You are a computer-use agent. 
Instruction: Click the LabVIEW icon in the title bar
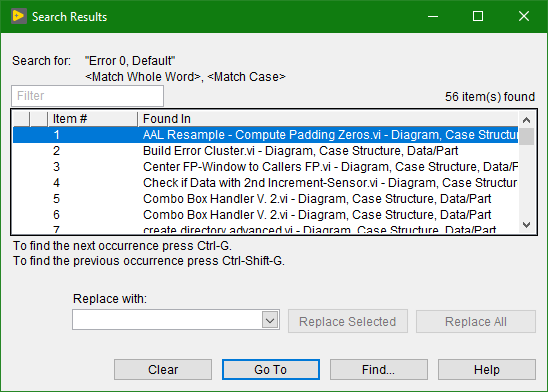[19, 16]
